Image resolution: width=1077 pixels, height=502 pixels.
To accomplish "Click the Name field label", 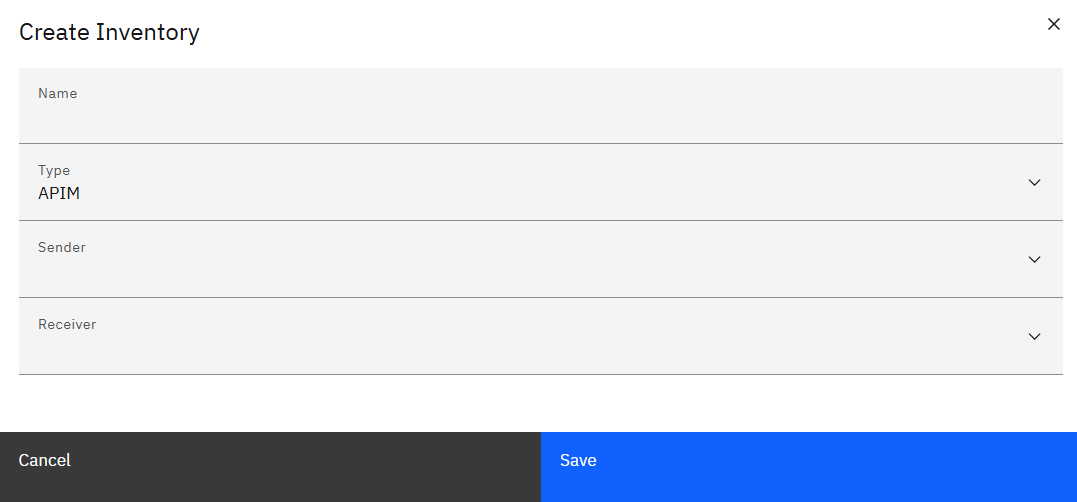I will tap(58, 93).
